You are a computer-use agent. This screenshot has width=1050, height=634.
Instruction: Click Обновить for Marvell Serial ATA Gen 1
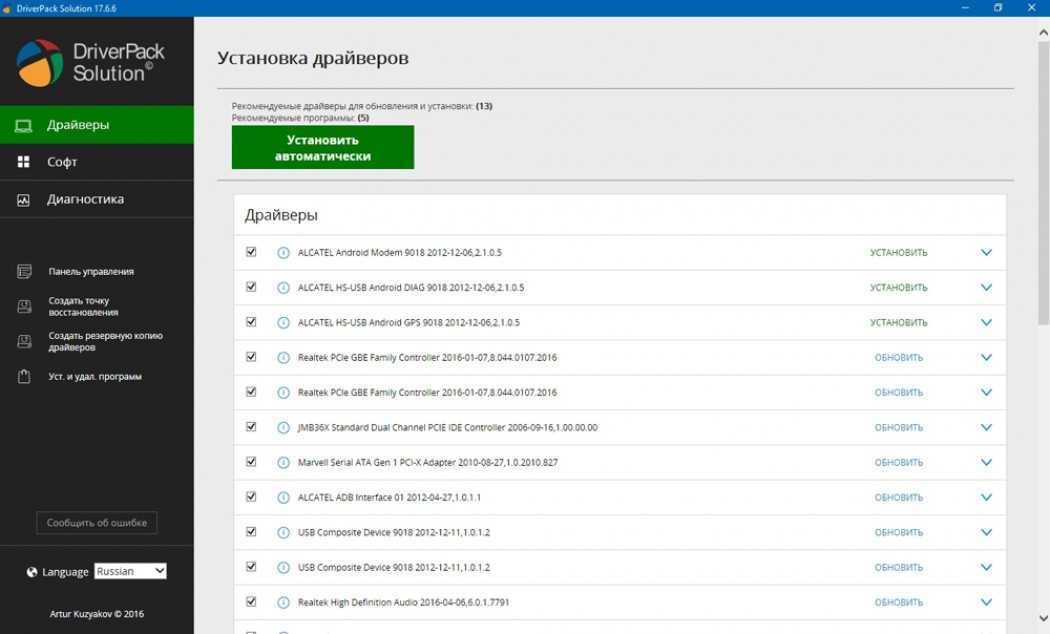coord(899,463)
